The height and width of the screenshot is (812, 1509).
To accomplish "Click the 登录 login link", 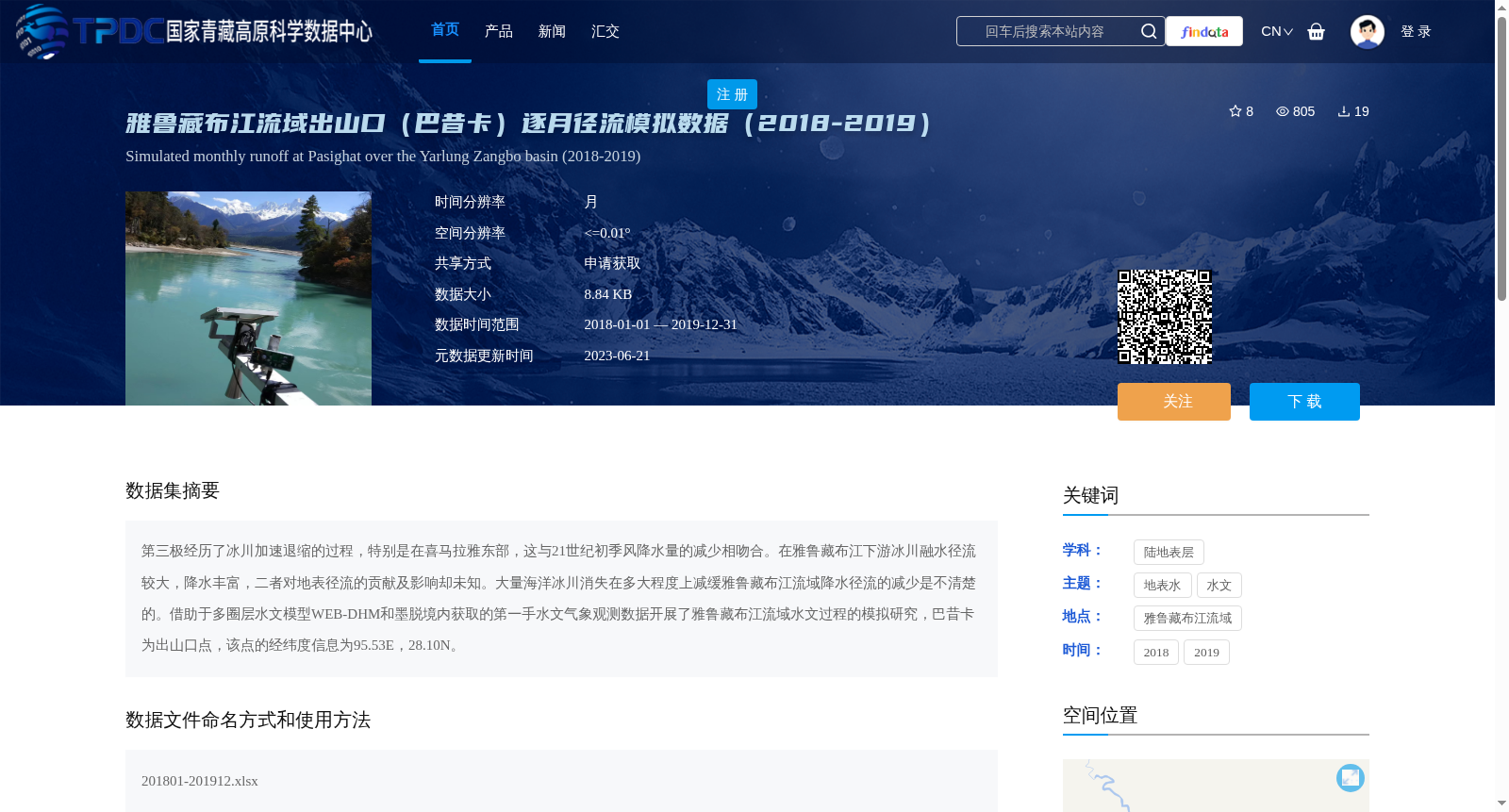I will coord(1416,31).
